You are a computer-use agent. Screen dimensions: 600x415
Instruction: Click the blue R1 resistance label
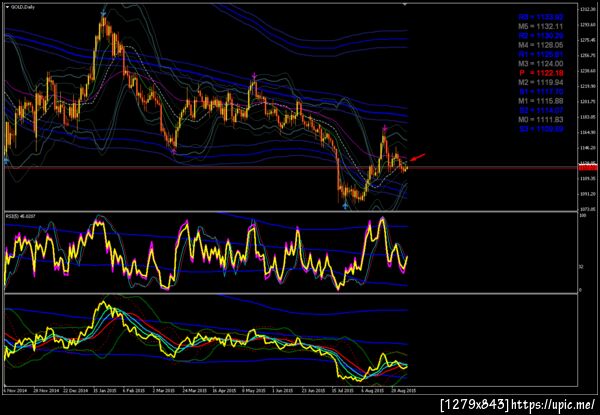[x=541, y=54]
